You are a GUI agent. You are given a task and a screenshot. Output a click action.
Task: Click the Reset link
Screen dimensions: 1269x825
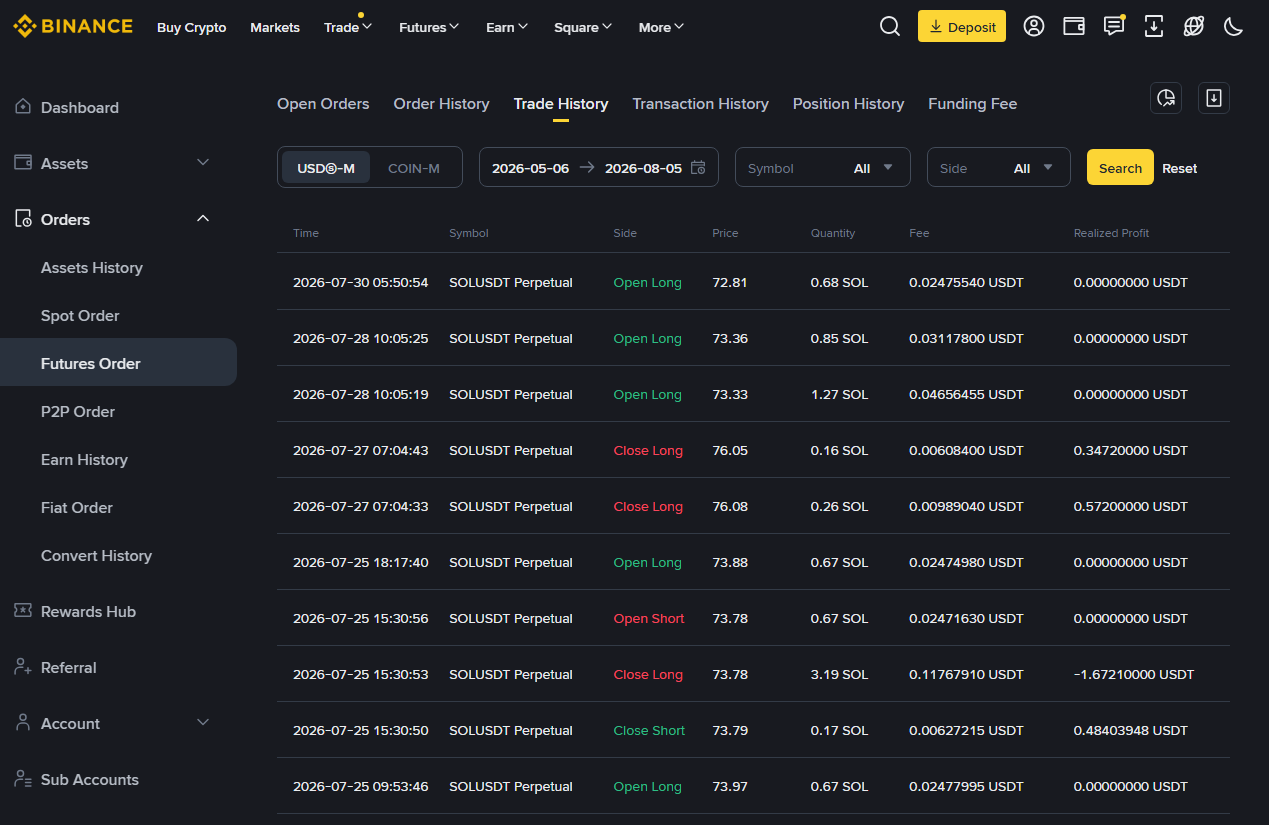click(x=1179, y=168)
